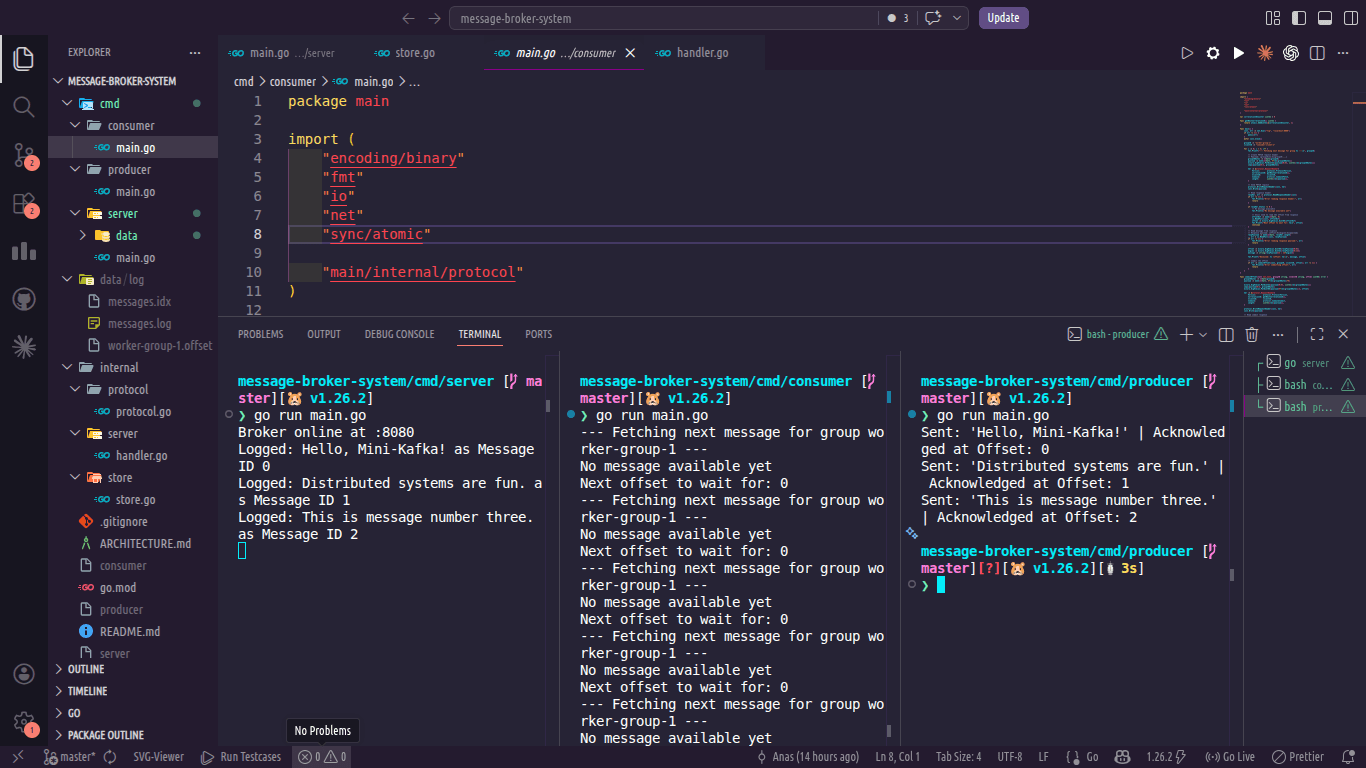Open the DEBUG CONSOLE tab
This screenshot has width=1366, height=768.
tap(400, 334)
